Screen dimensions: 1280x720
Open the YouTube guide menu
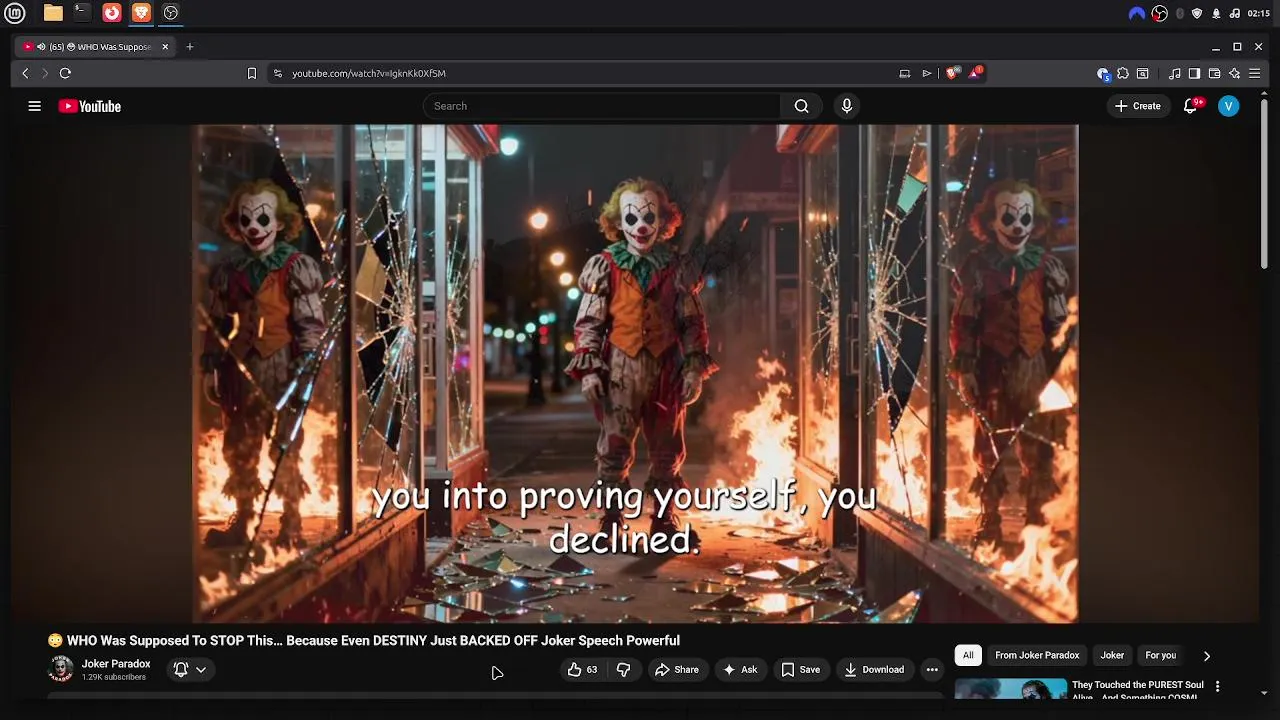pyautogui.click(x=34, y=106)
